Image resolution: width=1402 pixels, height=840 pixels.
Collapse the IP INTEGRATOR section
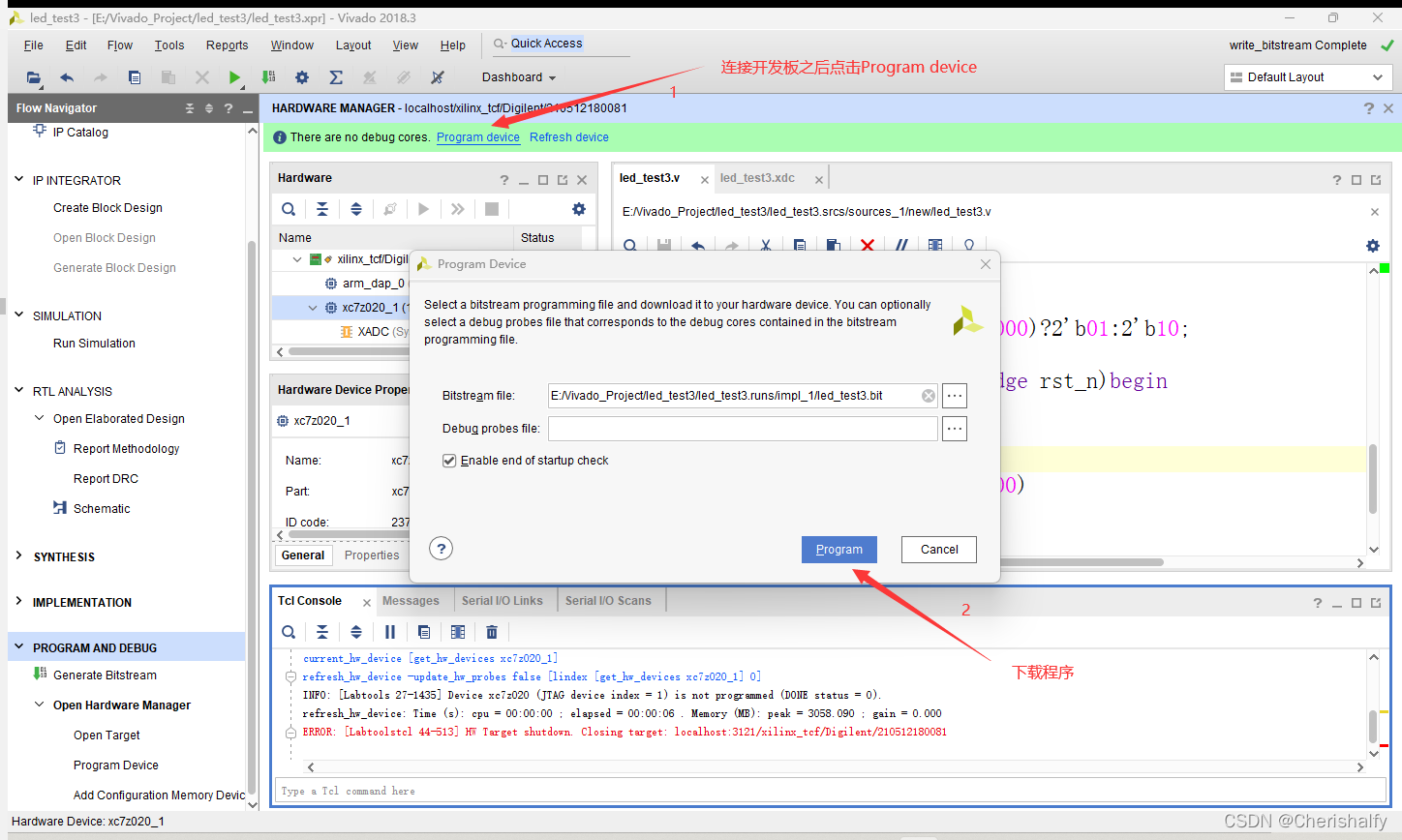pos(19,179)
